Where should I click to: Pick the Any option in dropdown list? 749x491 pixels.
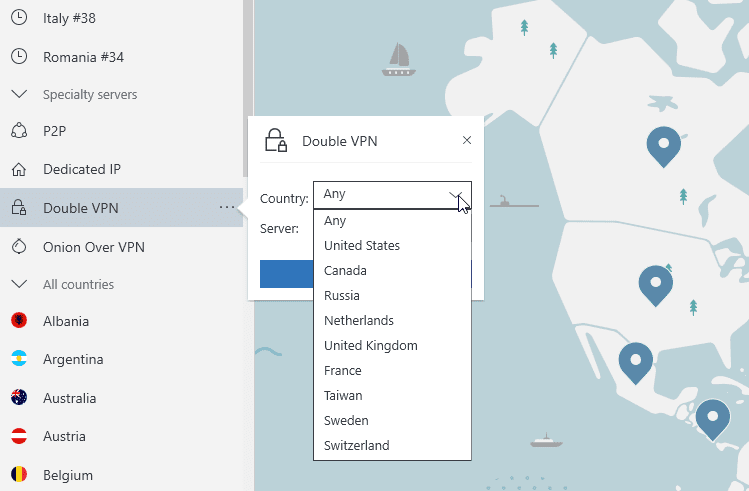[x=335, y=221]
